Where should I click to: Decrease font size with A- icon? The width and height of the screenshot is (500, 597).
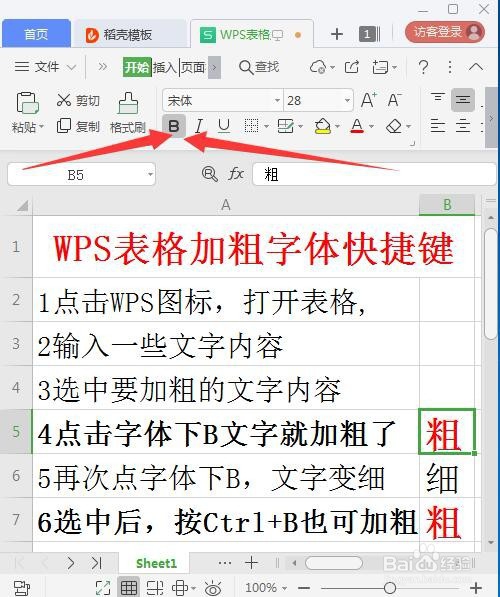tap(395, 100)
